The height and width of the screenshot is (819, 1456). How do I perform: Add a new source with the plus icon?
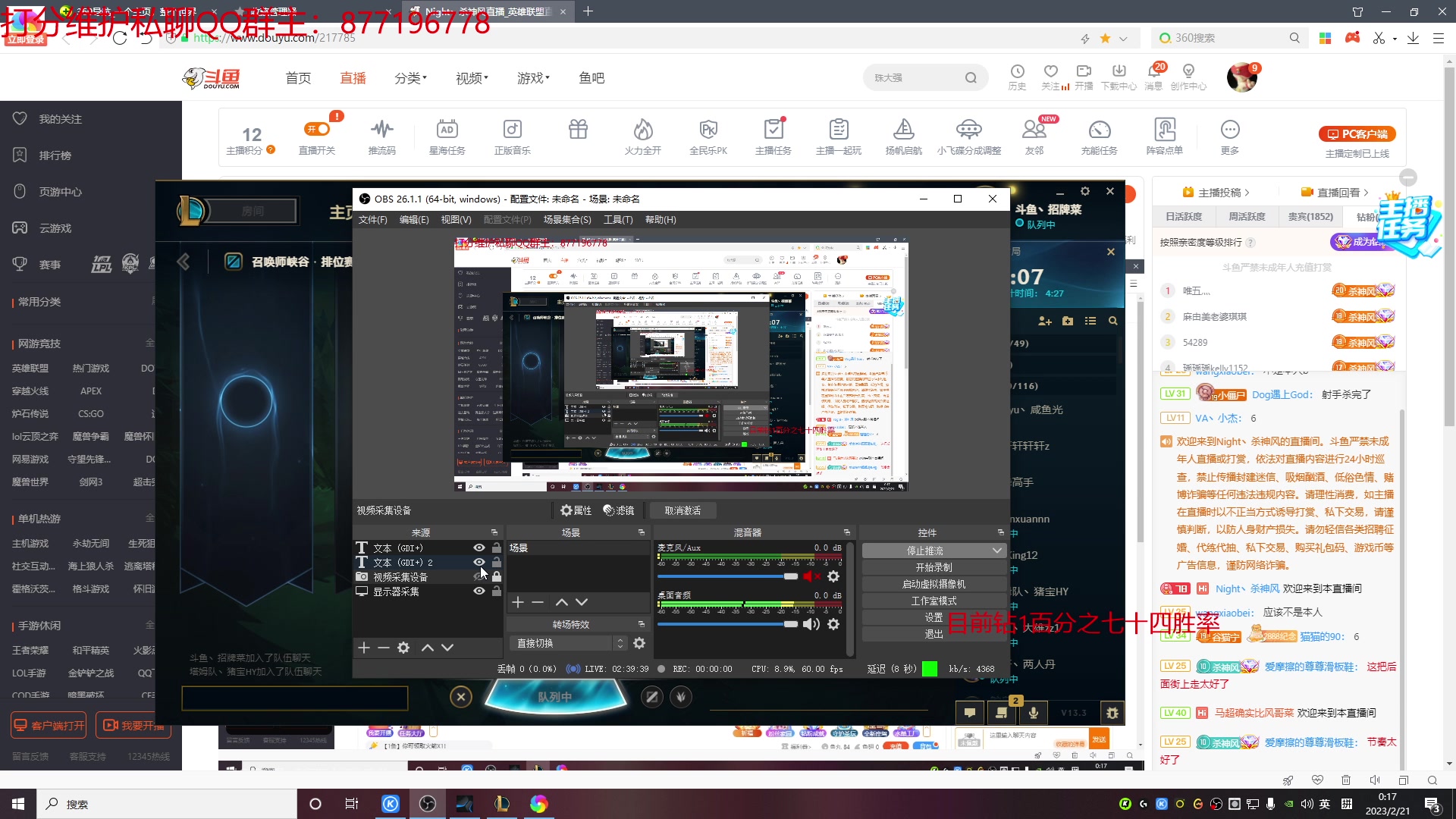click(365, 648)
